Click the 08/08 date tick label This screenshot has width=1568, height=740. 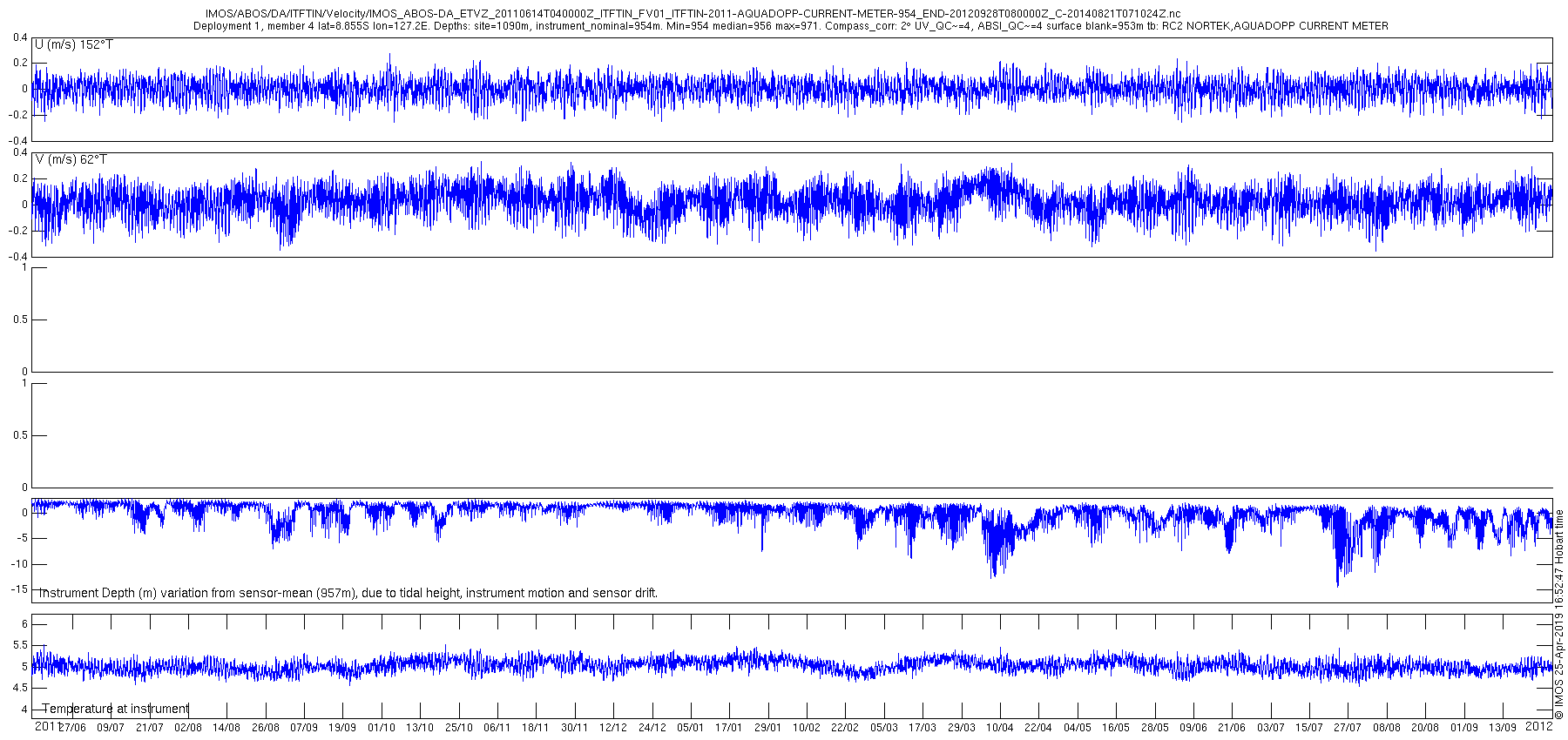[1387, 728]
